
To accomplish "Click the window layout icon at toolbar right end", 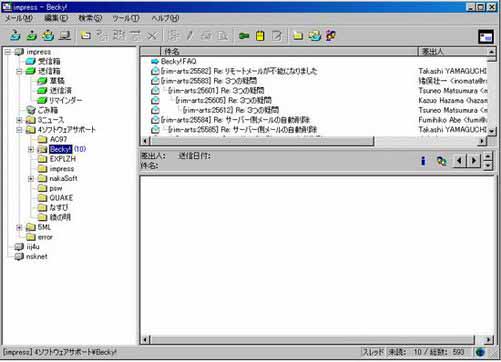I will coord(486,37).
